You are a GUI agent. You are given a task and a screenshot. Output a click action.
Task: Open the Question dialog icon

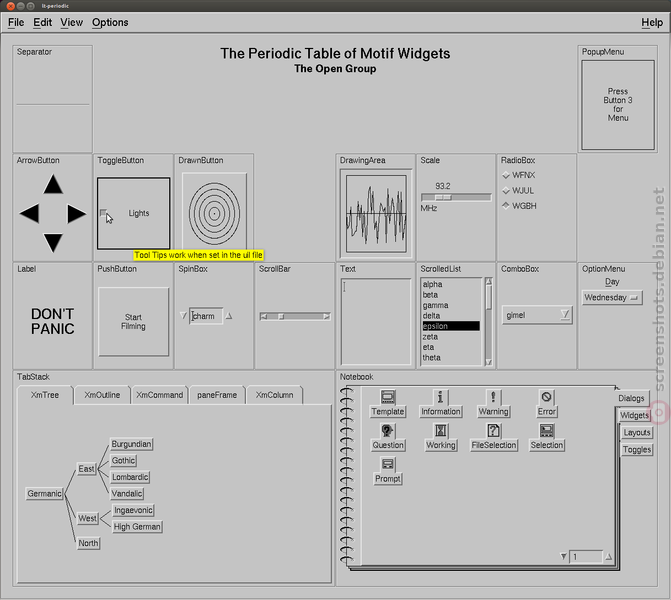coord(387,431)
